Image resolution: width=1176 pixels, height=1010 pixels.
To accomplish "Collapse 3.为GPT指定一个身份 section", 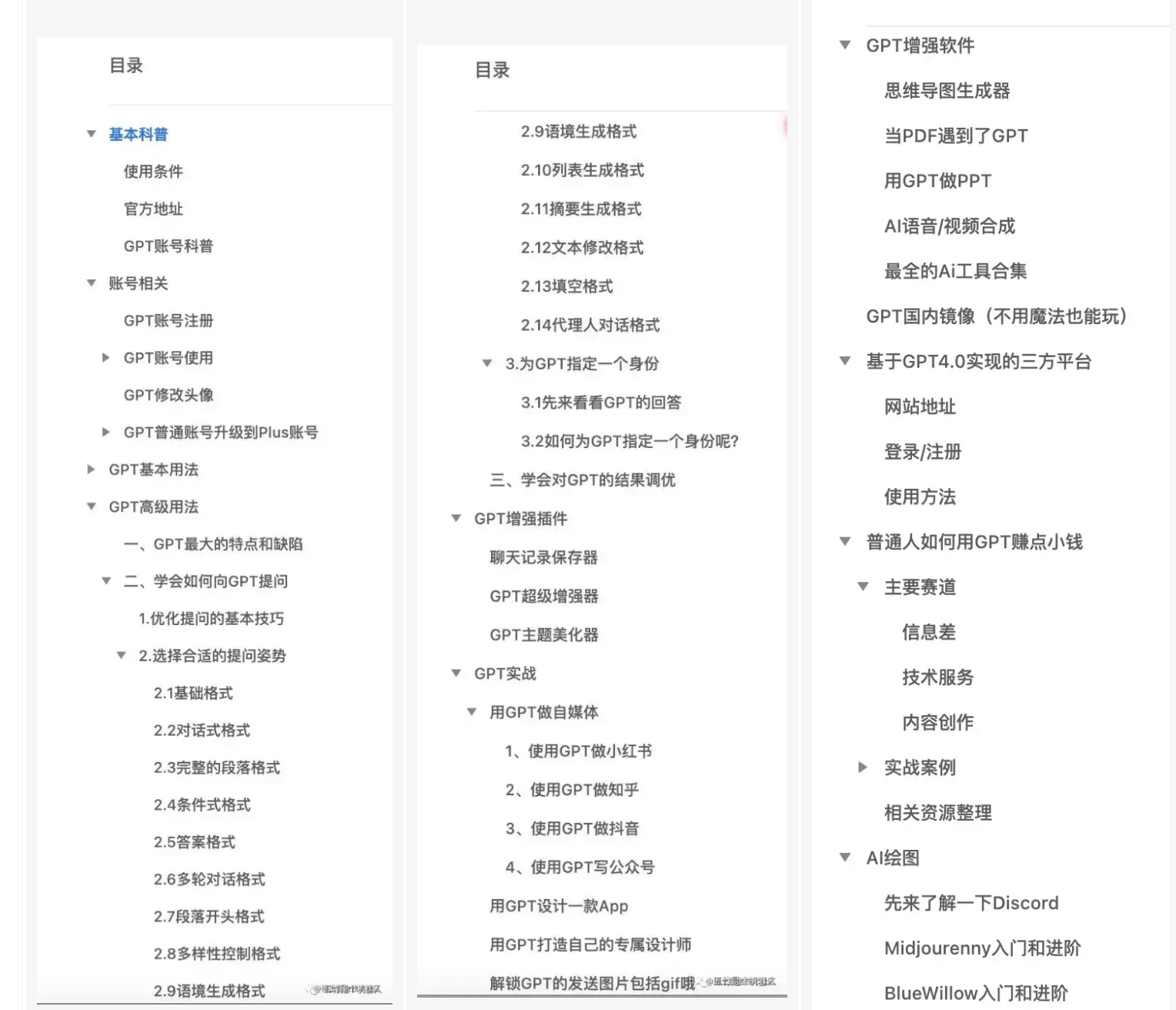I will pyautogui.click(x=487, y=363).
